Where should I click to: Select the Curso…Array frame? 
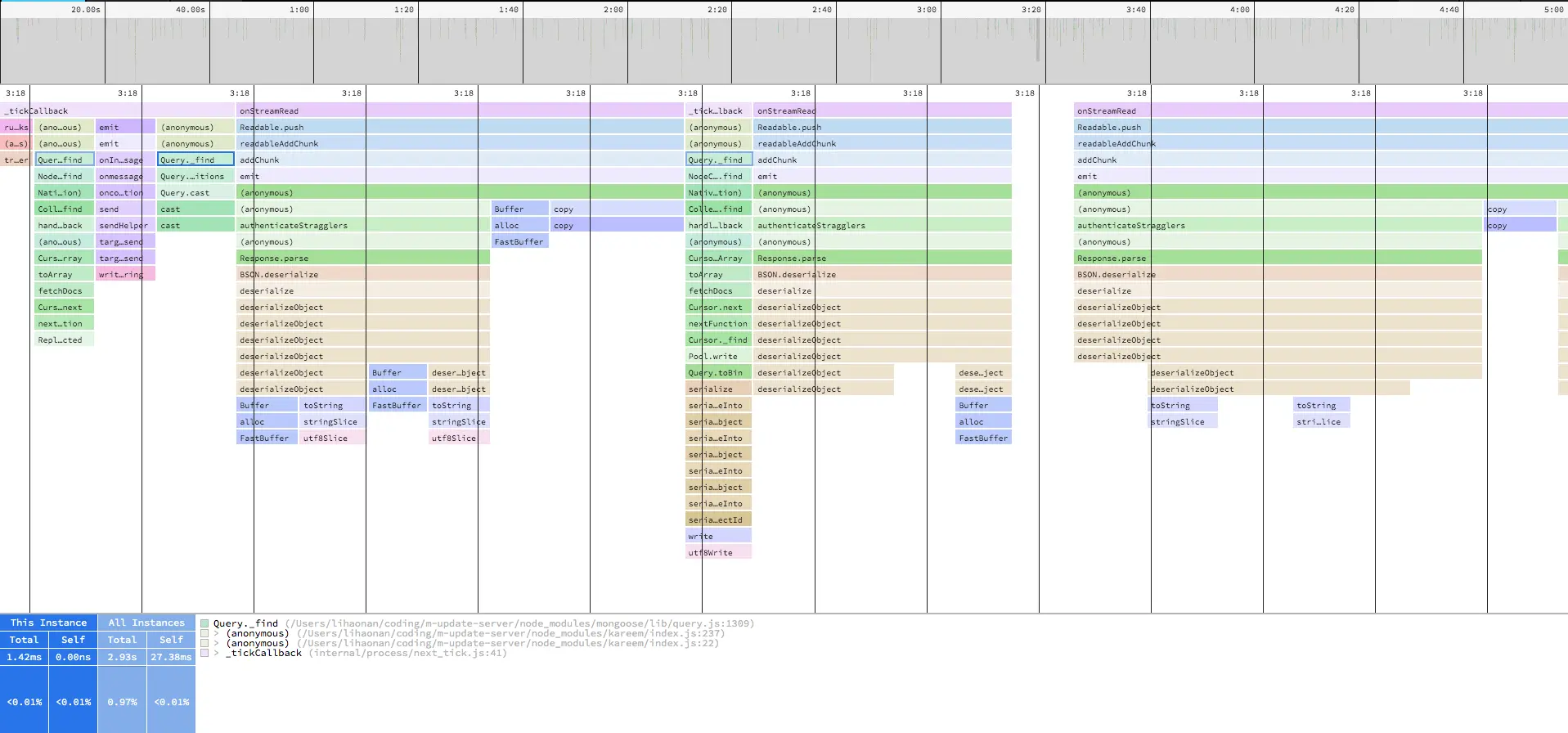(718, 258)
